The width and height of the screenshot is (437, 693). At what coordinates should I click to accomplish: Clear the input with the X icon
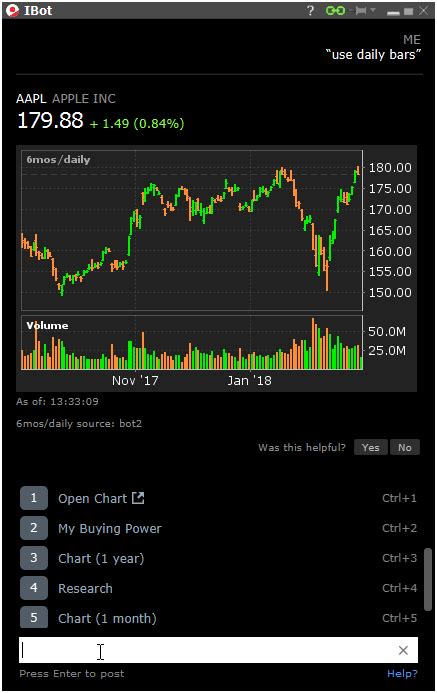coord(403,650)
